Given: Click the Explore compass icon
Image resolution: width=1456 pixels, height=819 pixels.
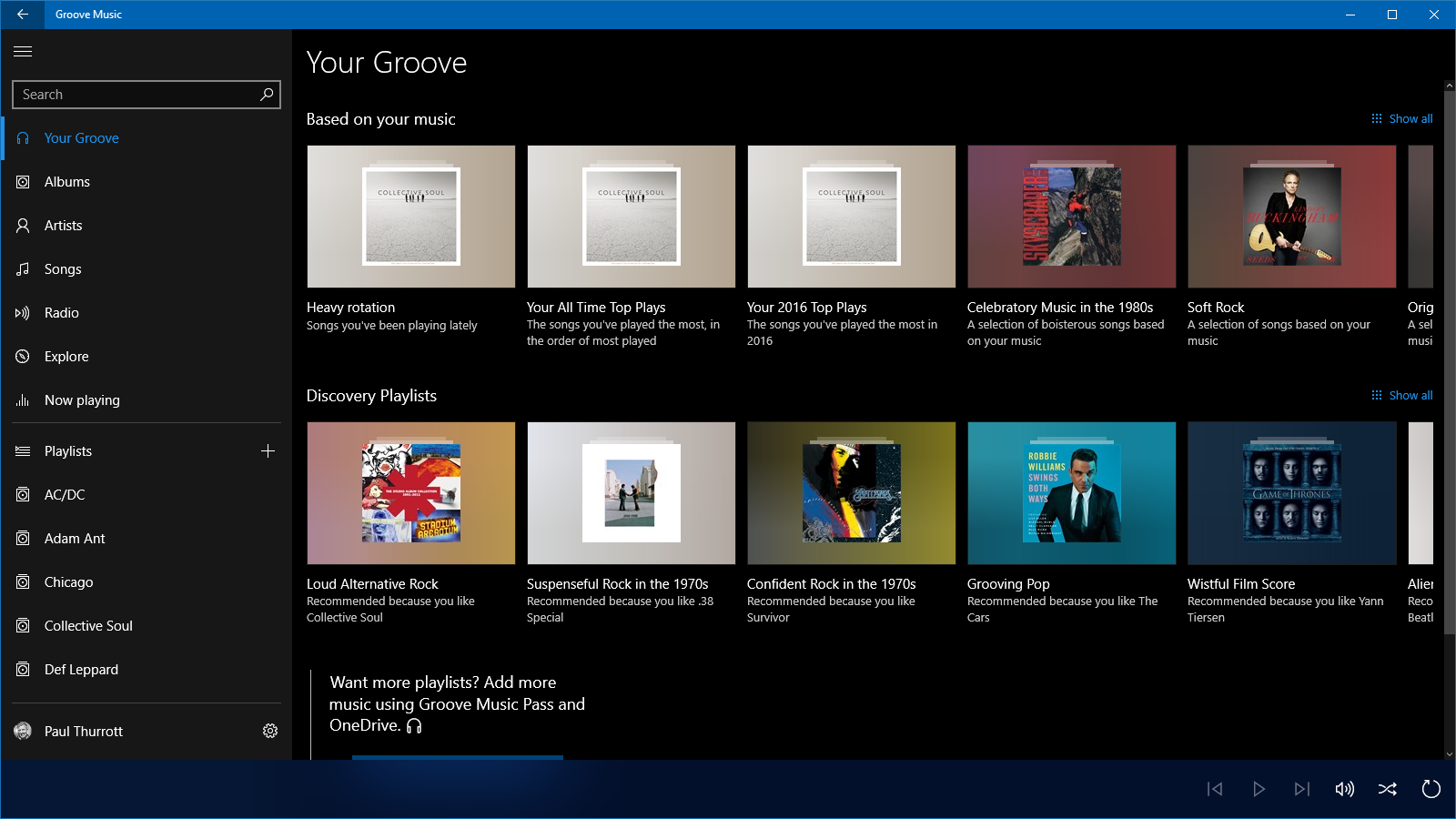Looking at the screenshot, I should 23,357.
